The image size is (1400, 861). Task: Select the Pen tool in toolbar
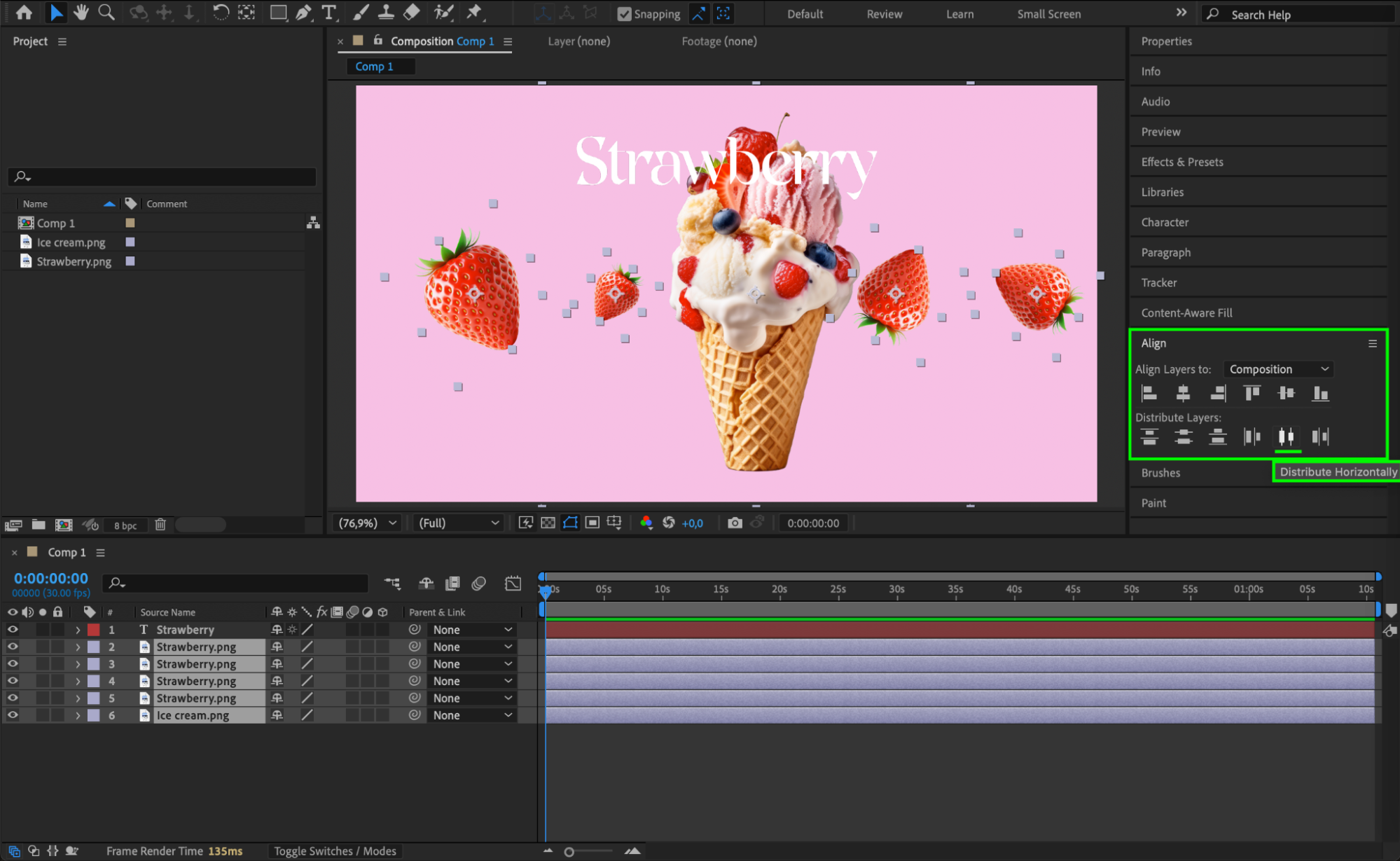click(x=303, y=13)
